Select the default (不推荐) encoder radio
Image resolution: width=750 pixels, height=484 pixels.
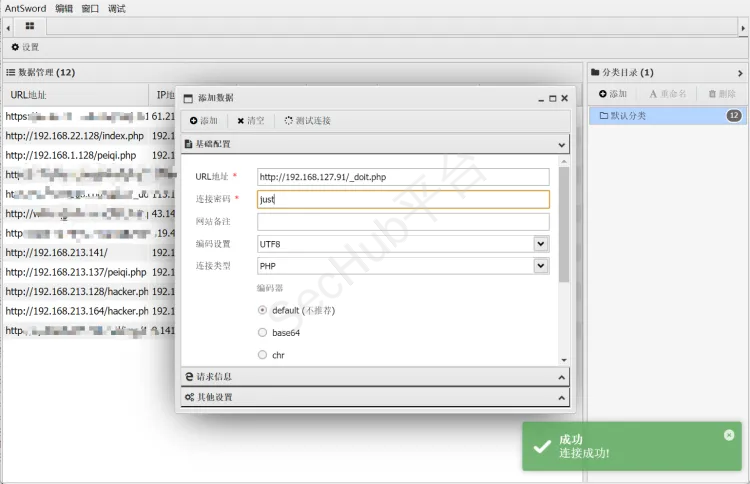262,310
